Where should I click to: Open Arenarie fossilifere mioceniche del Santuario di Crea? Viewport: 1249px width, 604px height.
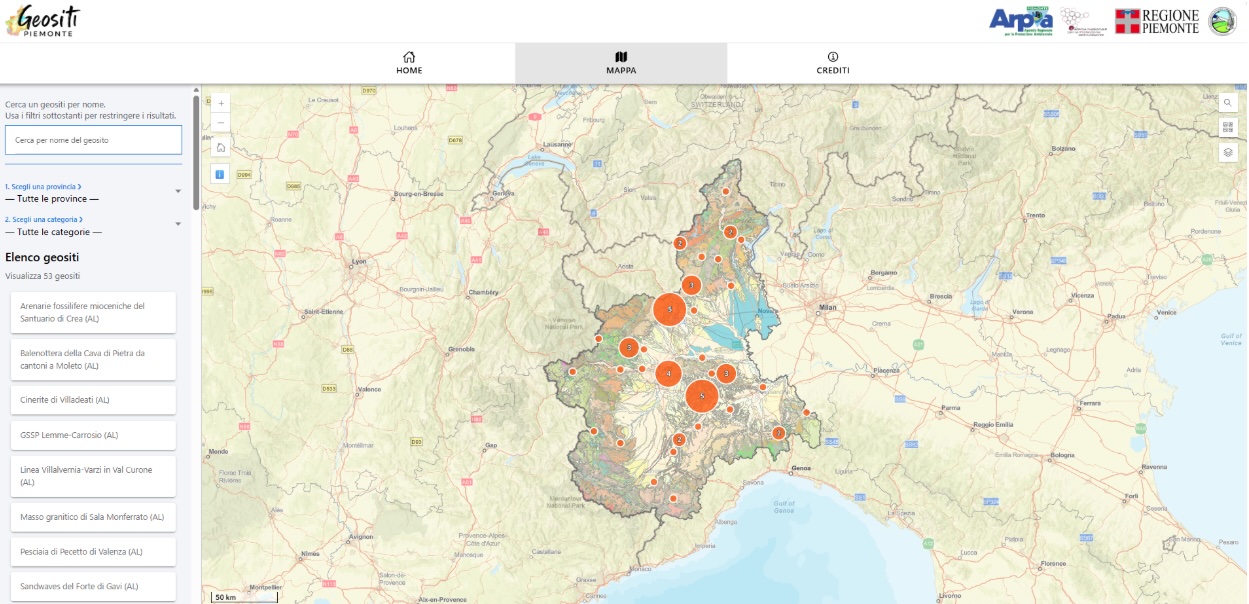tap(93, 312)
